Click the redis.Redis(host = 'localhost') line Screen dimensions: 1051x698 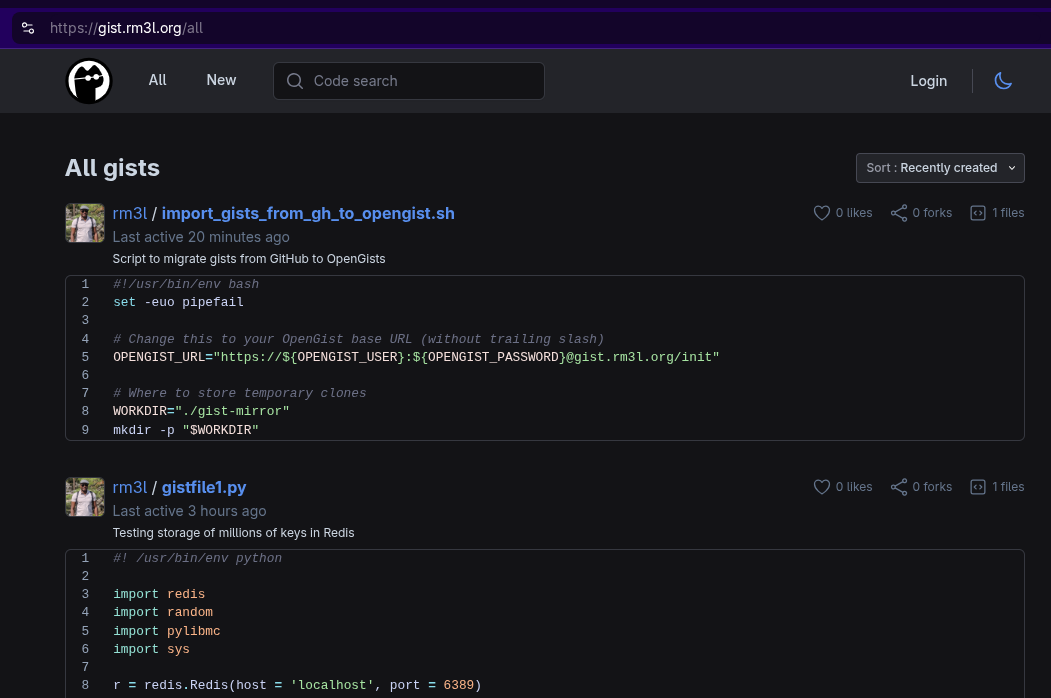coord(297,685)
